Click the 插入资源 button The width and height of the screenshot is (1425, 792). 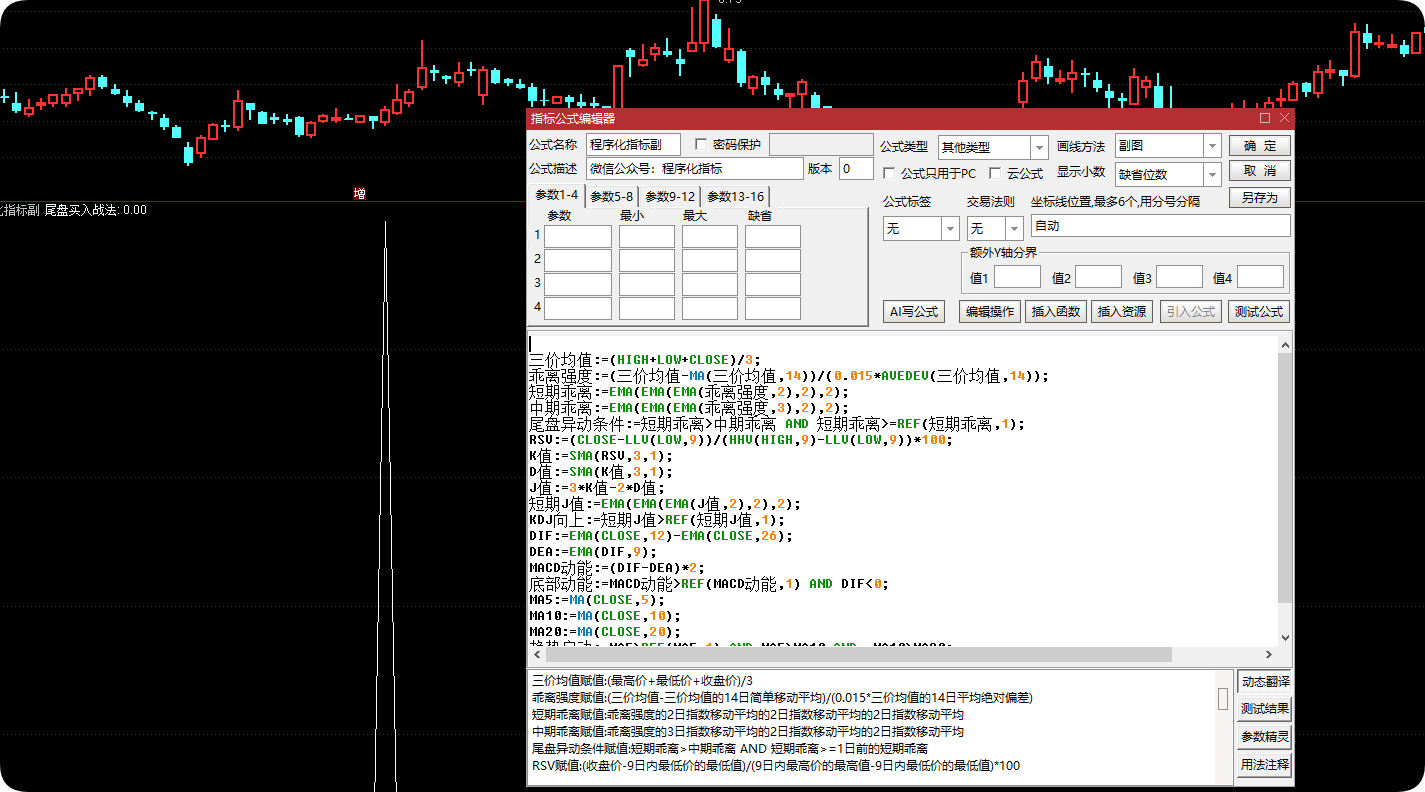pyautogui.click(x=1122, y=312)
